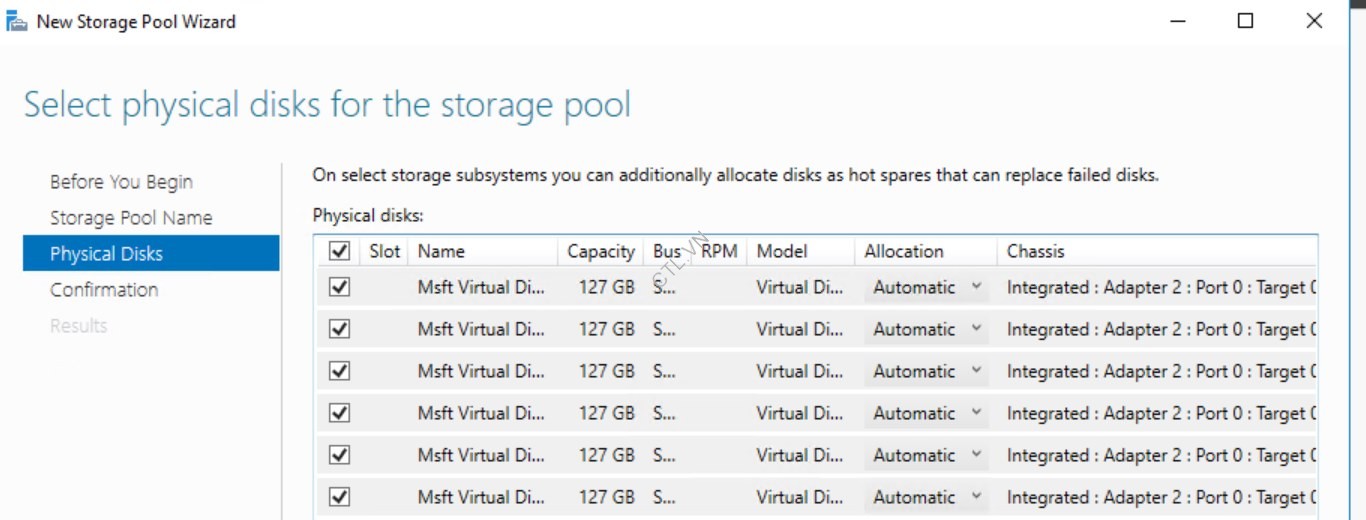Viewport: 1366px width, 520px height.
Task: Toggle the select-all checkbox in the table header
Action: tap(340, 251)
